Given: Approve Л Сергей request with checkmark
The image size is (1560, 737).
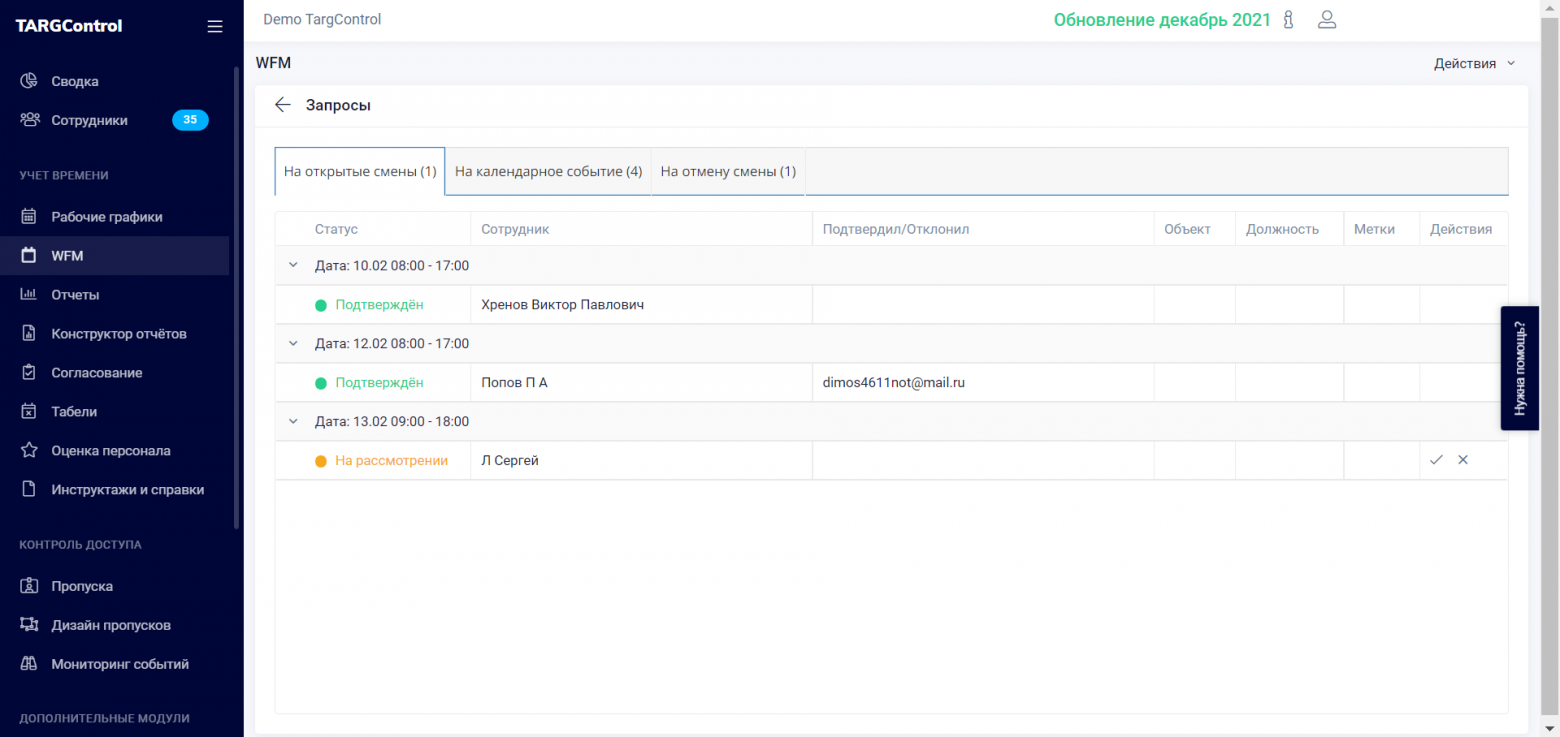Looking at the screenshot, I should 1436,460.
